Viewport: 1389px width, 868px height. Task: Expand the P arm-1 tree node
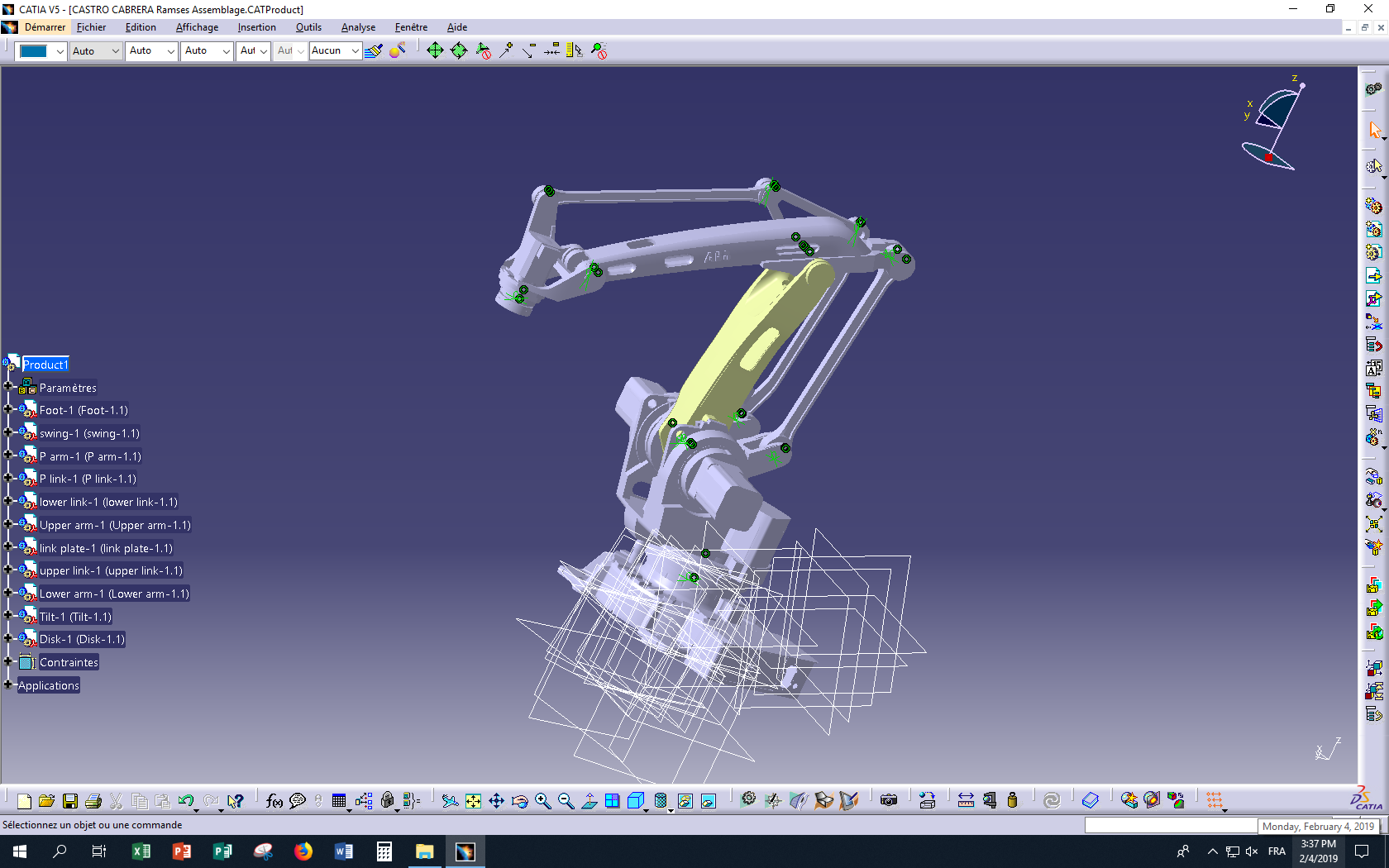tap(8, 455)
